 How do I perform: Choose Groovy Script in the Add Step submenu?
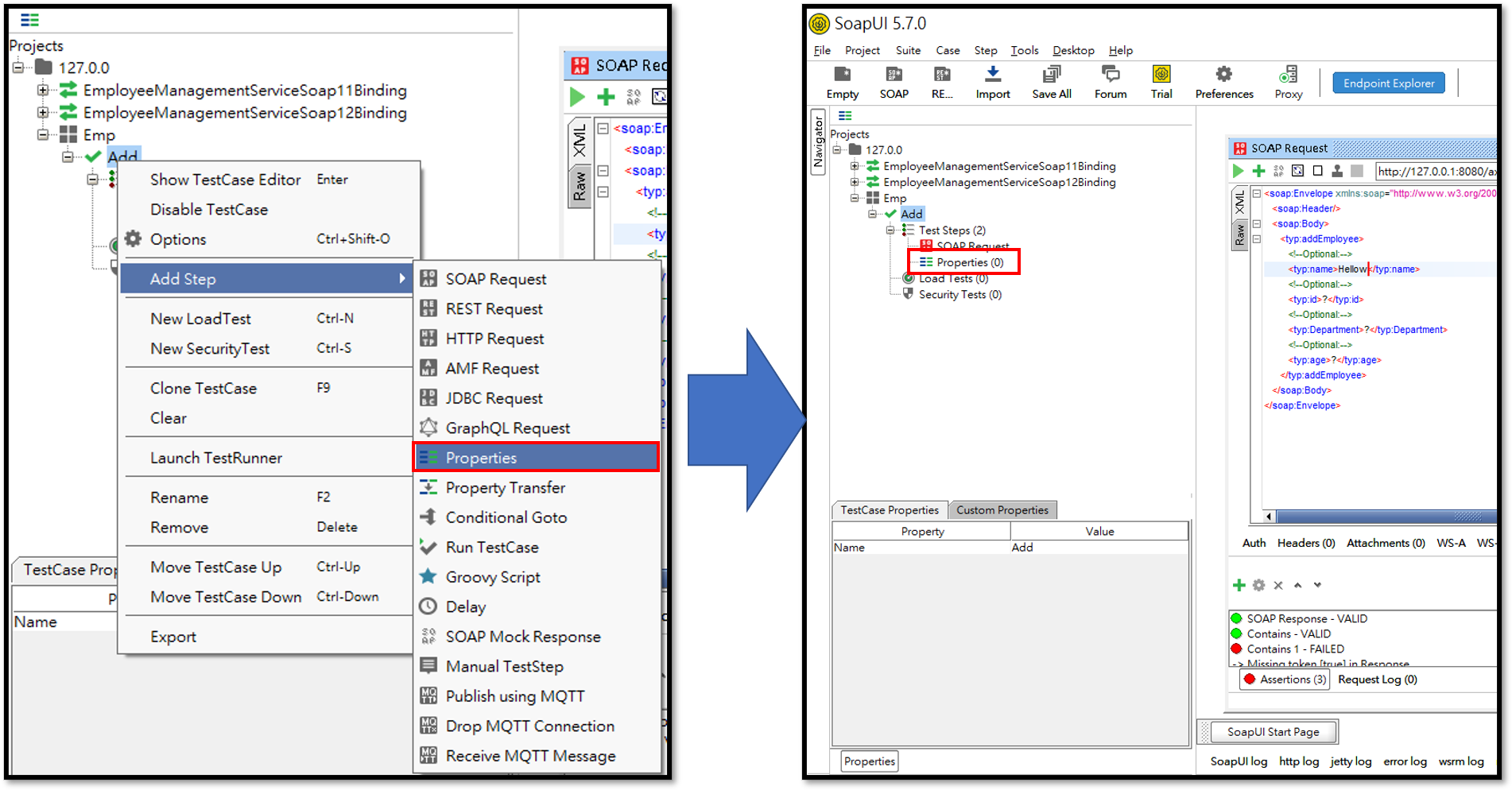click(492, 577)
